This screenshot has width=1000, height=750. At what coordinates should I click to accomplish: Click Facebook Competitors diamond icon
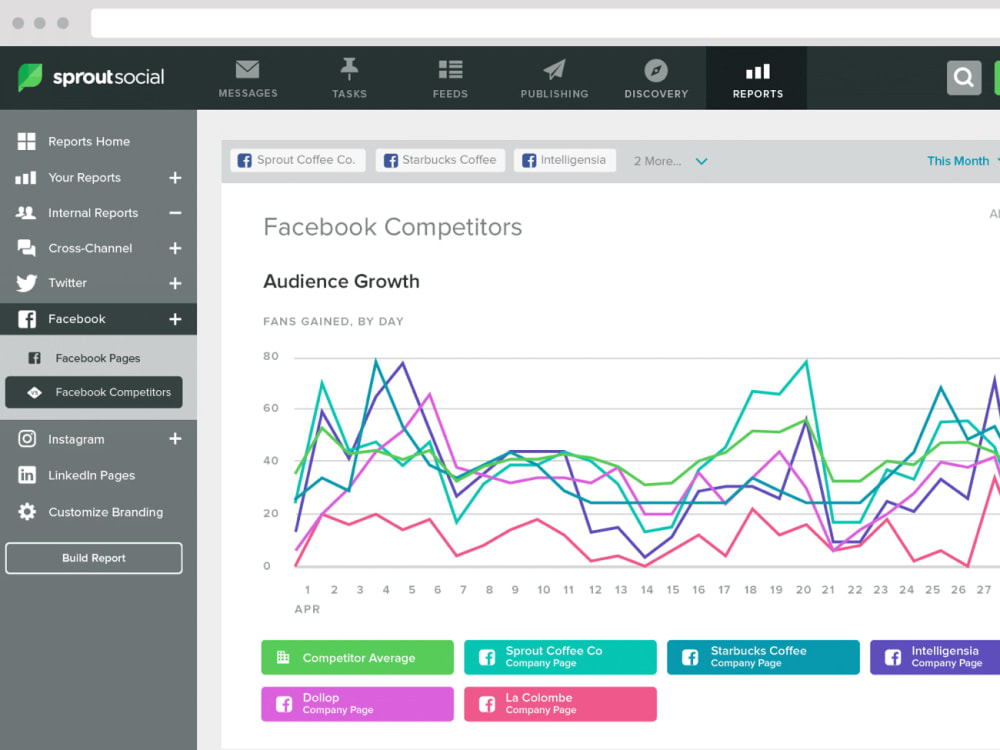click(x=34, y=392)
